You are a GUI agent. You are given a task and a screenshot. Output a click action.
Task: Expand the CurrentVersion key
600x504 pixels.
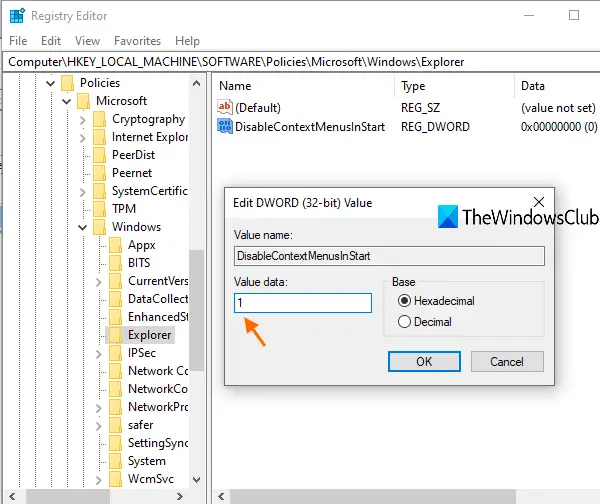coord(99,282)
